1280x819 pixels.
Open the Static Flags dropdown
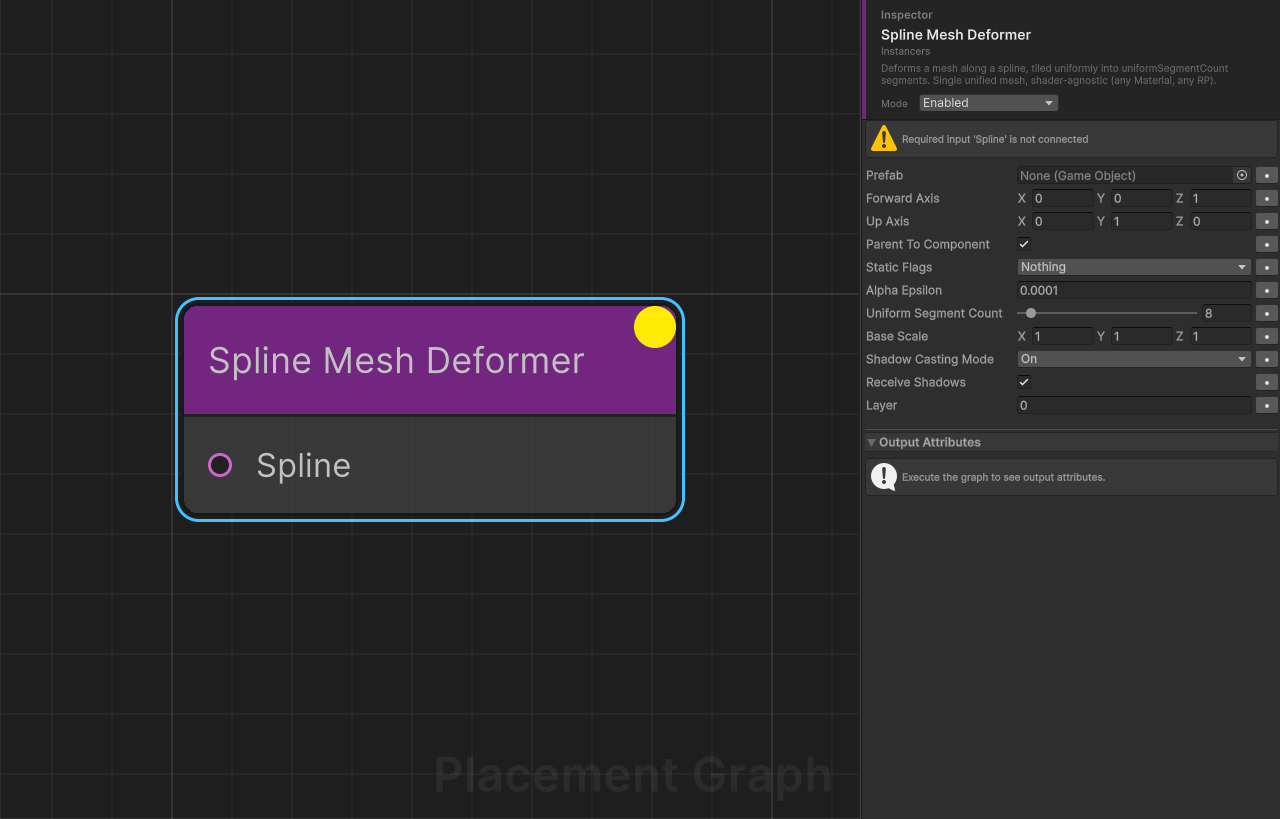[1134, 267]
